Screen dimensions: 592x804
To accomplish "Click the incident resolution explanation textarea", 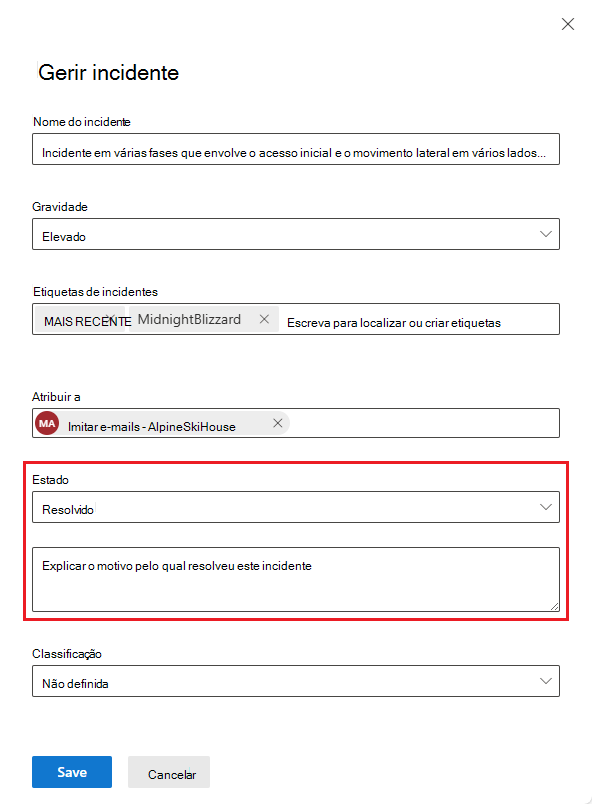I will pos(296,579).
